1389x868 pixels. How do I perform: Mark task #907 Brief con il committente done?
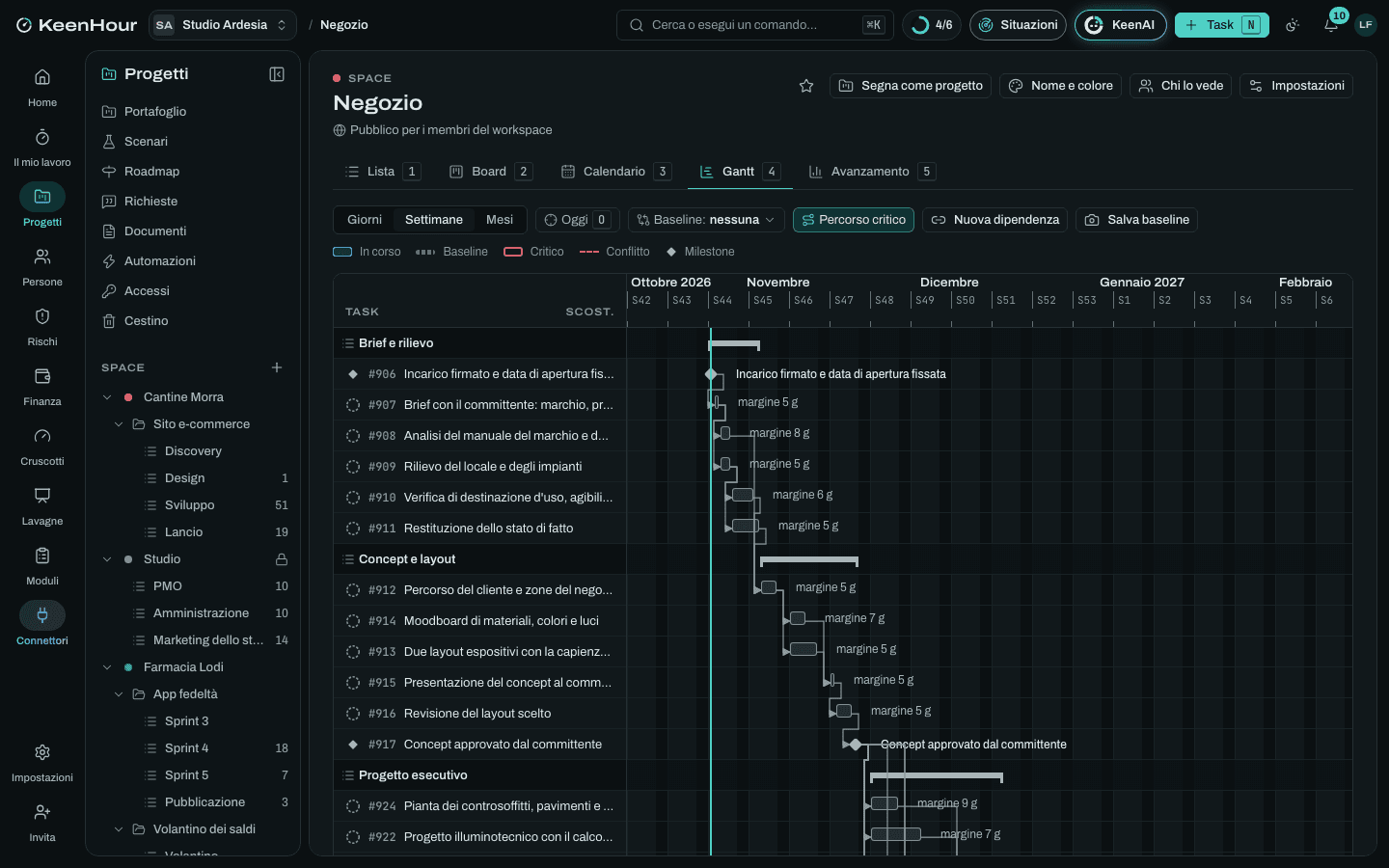click(x=353, y=405)
